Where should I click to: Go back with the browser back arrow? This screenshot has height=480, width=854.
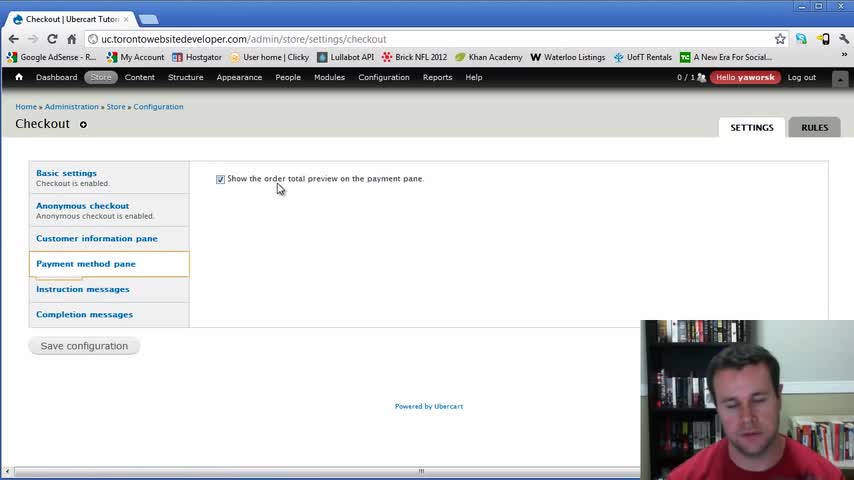point(14,39)
